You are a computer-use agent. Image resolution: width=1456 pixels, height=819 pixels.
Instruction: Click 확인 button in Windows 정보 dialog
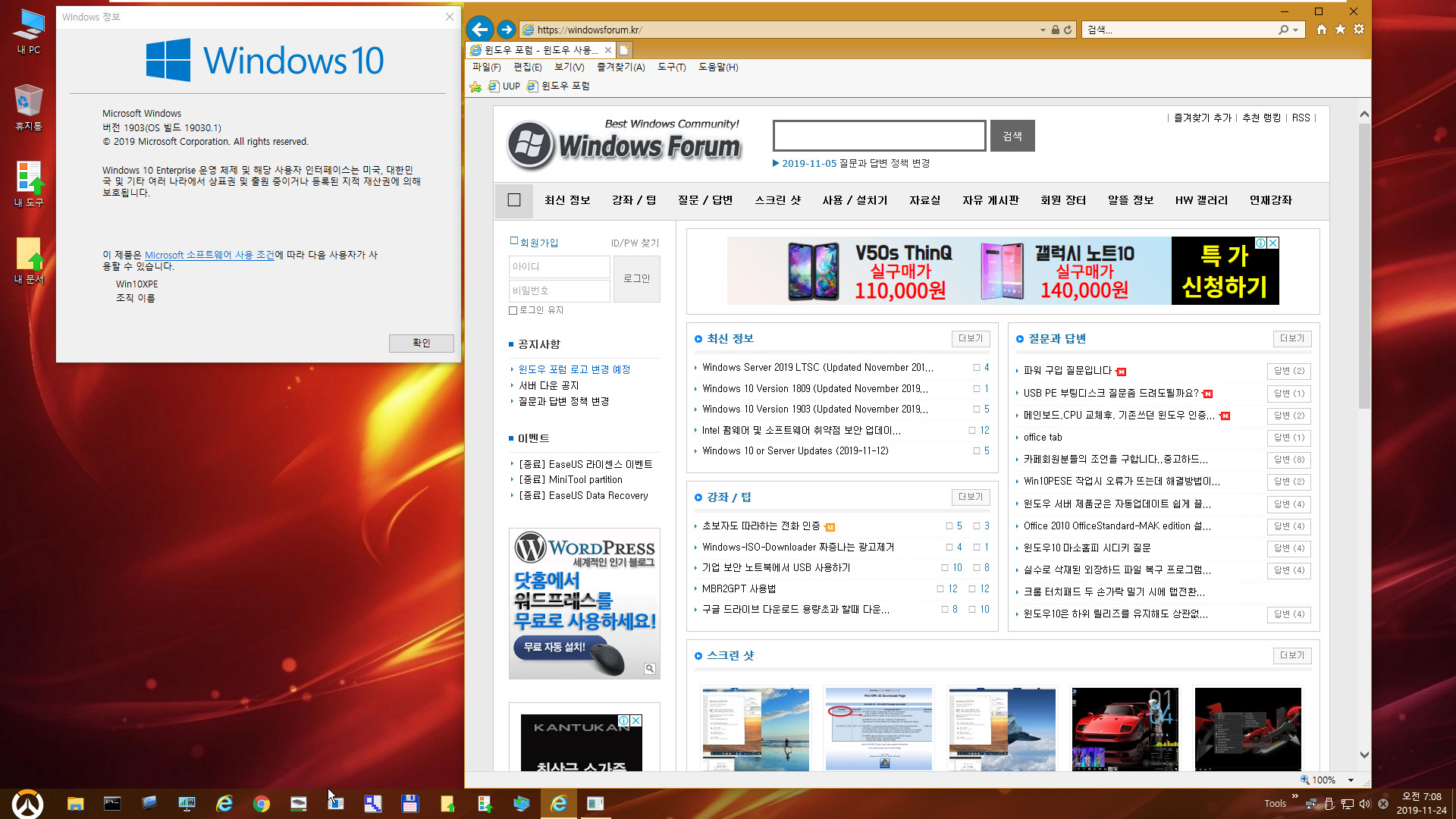[x=422, y=344]
